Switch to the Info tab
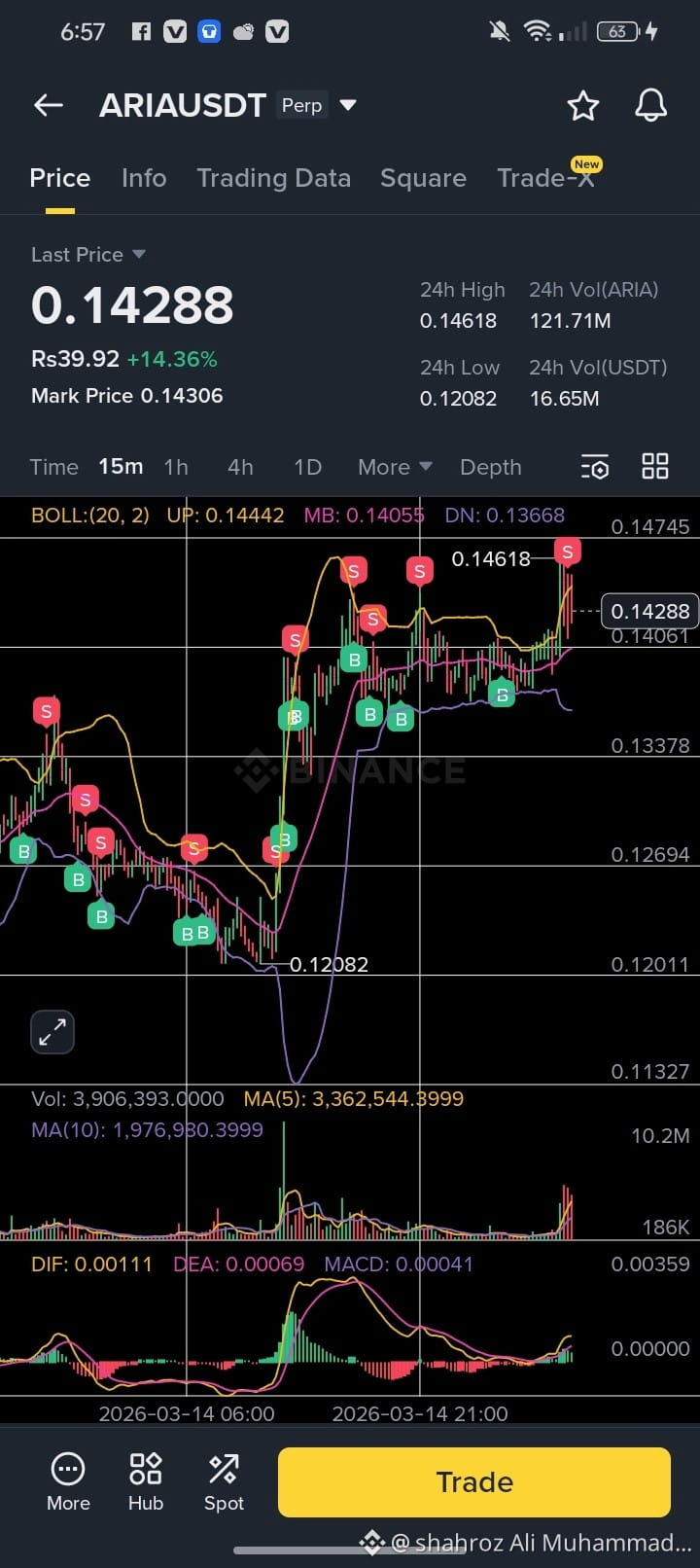 click(144, 178)
